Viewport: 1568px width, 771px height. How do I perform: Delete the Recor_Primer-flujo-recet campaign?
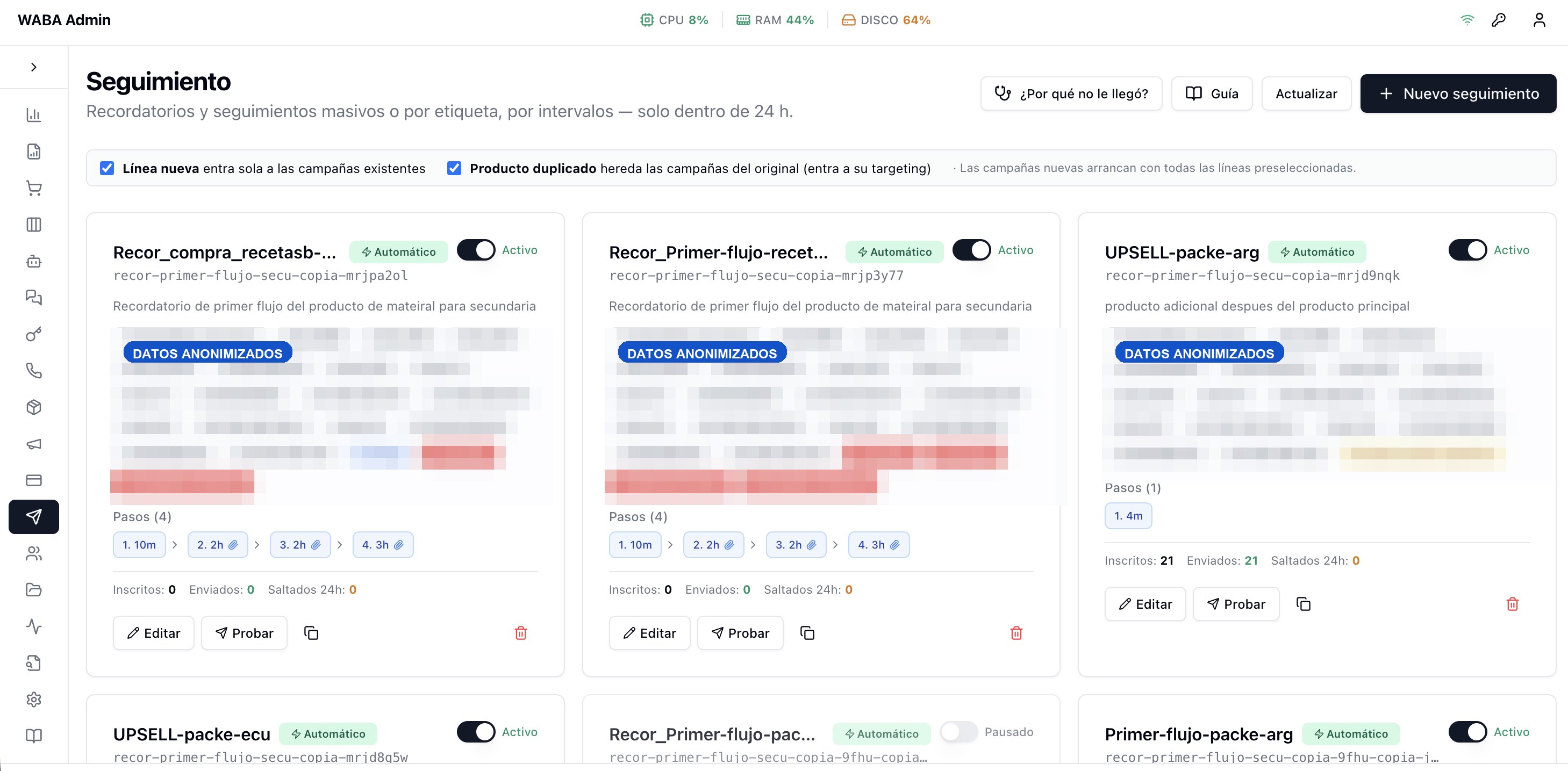(1016, 633)
